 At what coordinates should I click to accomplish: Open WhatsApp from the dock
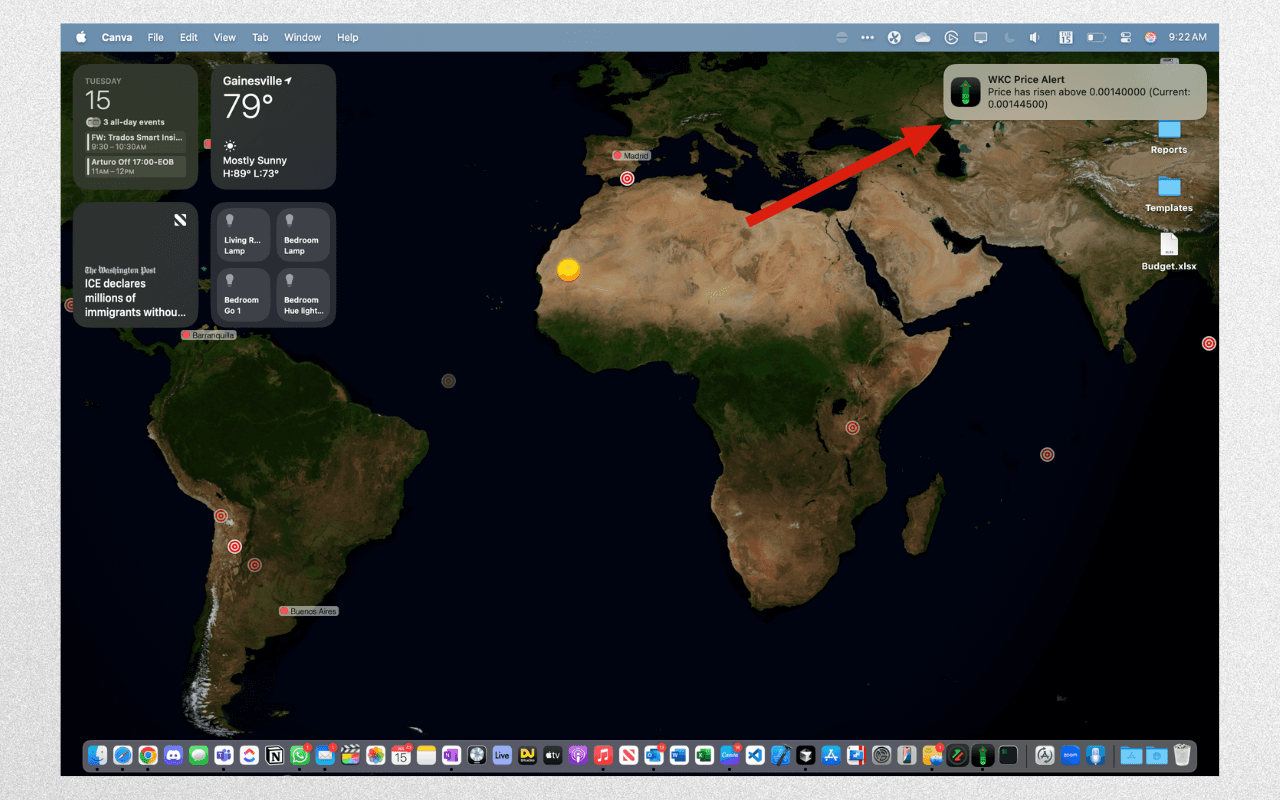point(301,756)
